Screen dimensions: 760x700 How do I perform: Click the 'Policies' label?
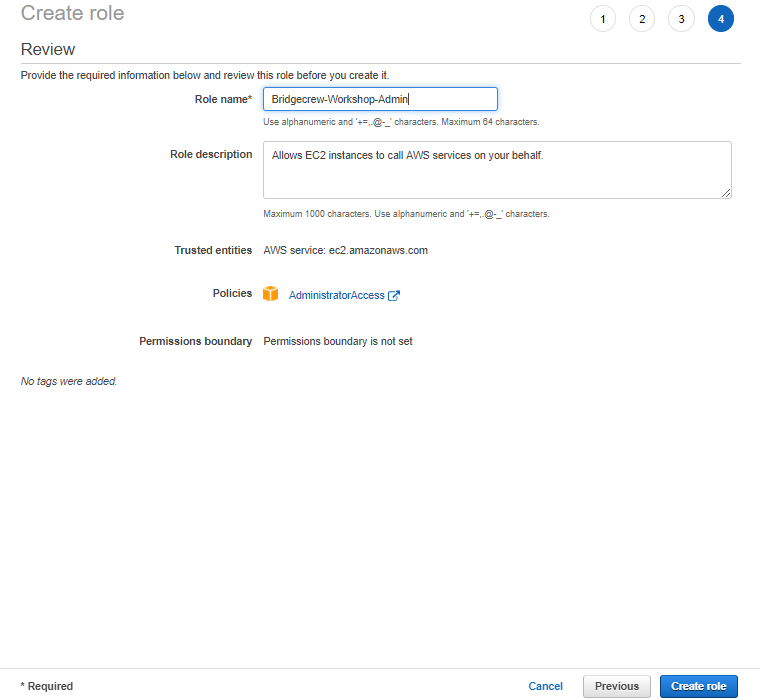tap(232, 293)
